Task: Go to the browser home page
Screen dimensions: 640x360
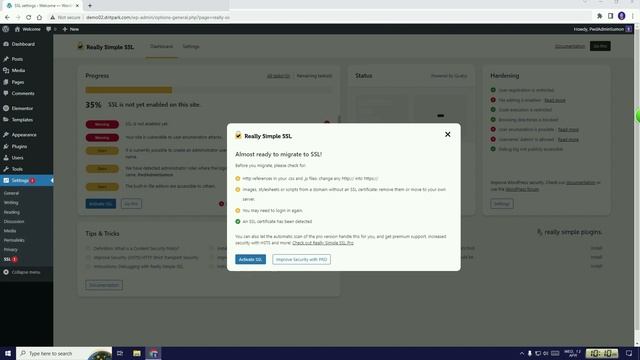Action: 39,17
